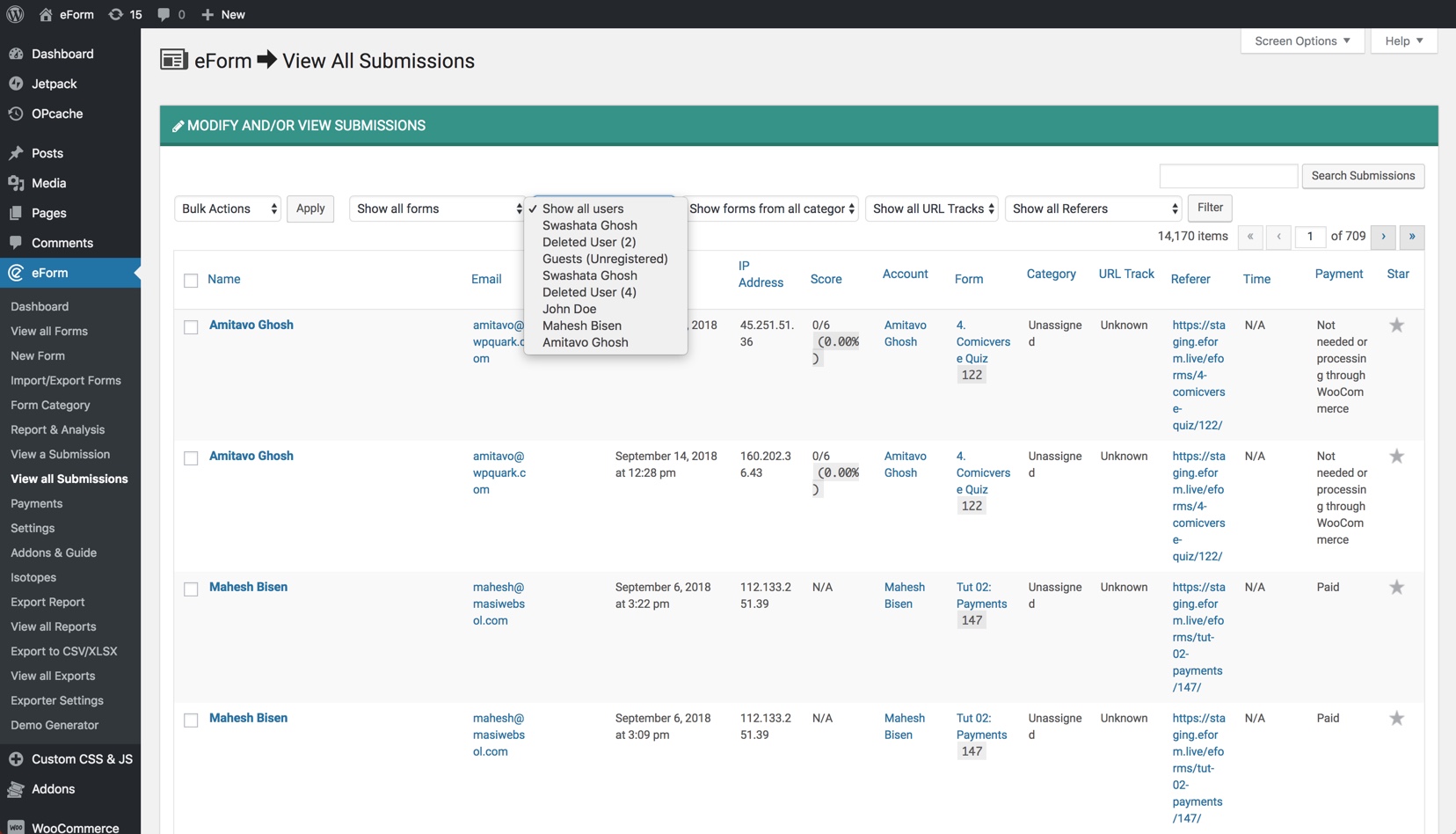Star the Mahesh Bisen 3:22 pm submission
Screen dimensions: 1456x834
(1396, 588)
